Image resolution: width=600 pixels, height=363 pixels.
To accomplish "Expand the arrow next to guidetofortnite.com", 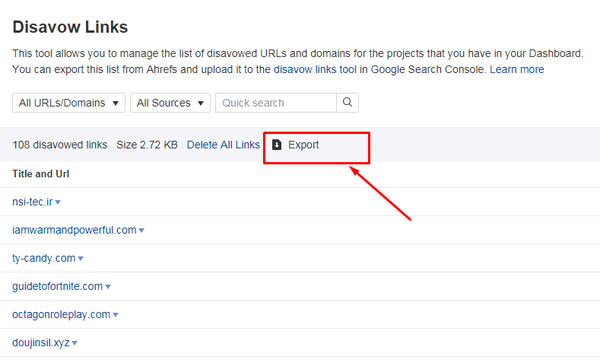I will click(x=108, y=287).
